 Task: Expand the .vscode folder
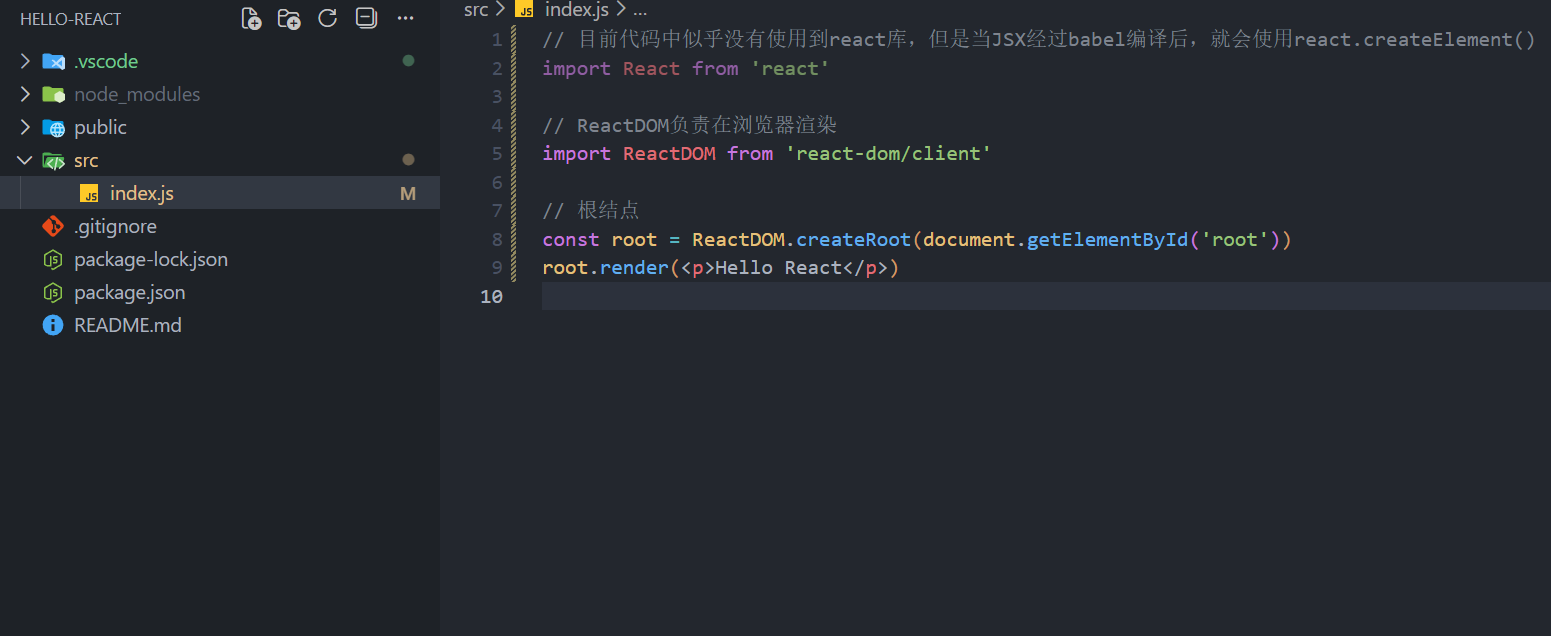tap(26, 61)
